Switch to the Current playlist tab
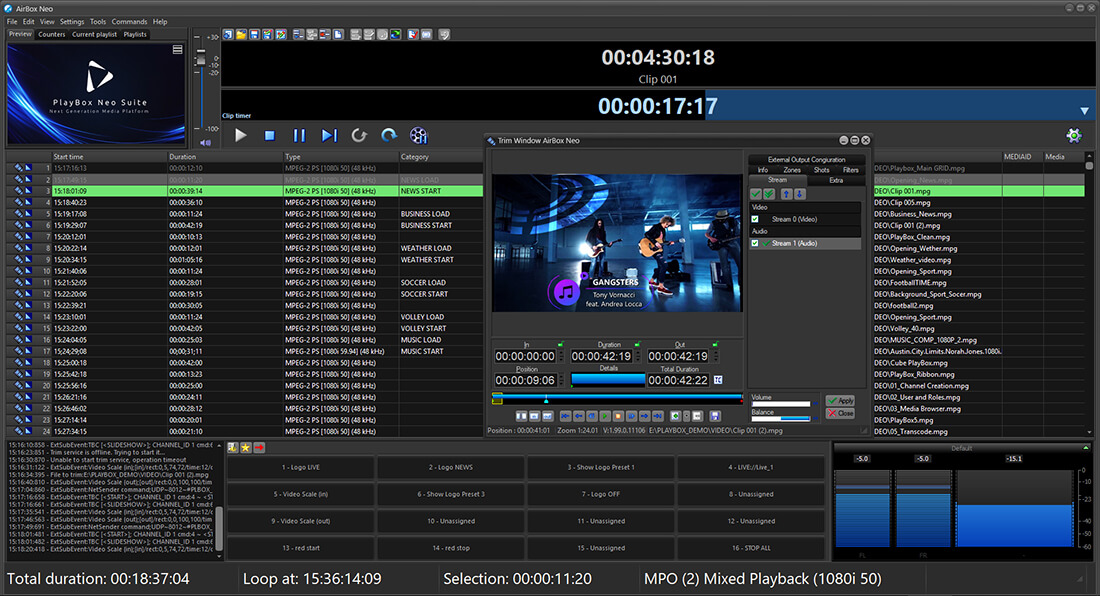Viewport: 1100px width, 596px height. point(94,34)
